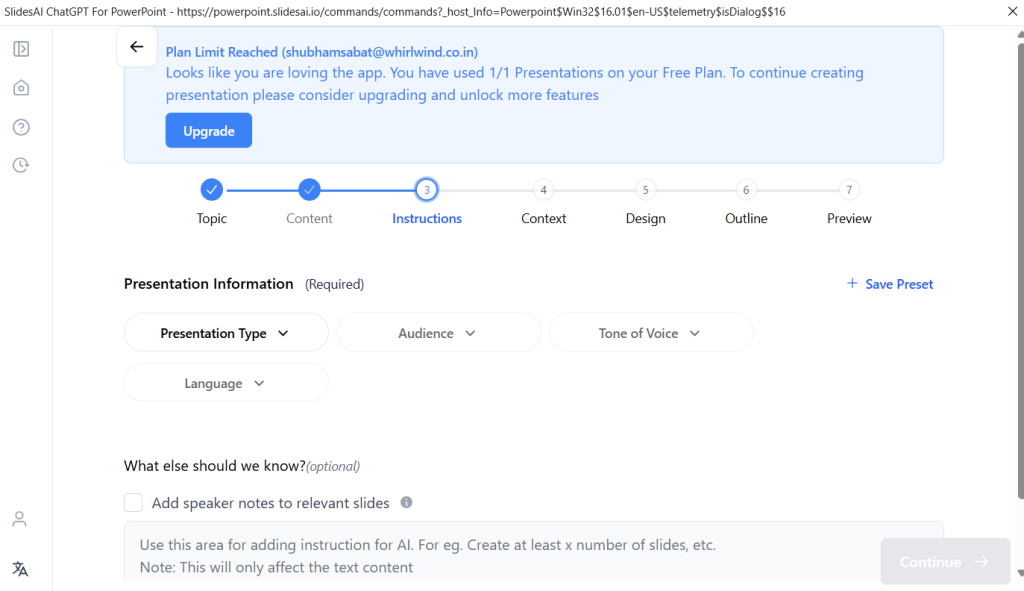Select the Content step
The height and width of the screenshot is (591, 1024).
(310, 190)
